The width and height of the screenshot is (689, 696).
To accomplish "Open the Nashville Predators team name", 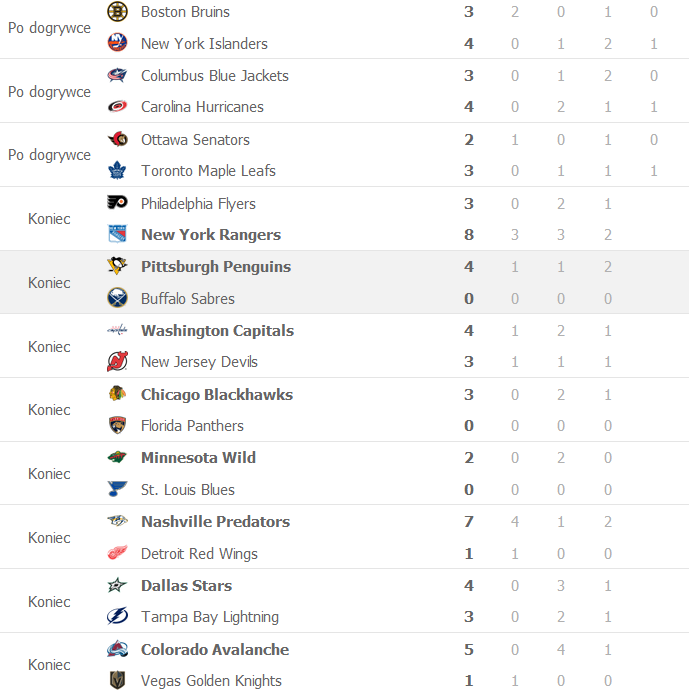I will (215, 522).
